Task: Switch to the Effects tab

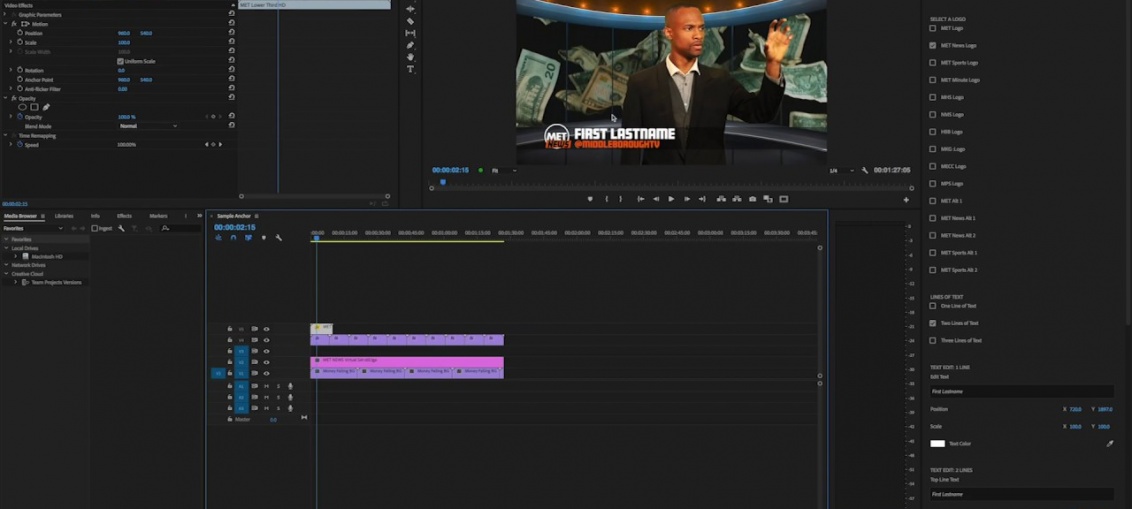Action: [124, 216]
